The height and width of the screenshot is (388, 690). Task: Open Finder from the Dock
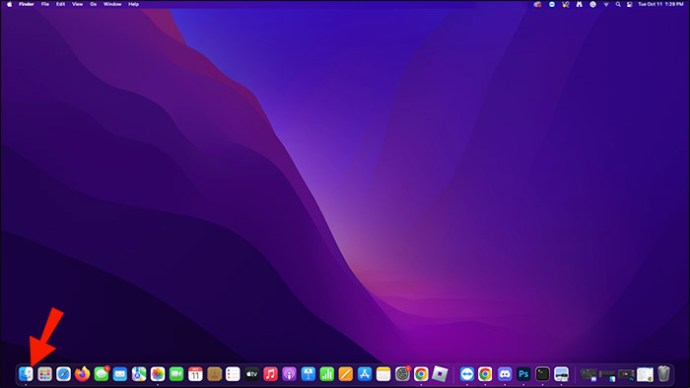26,374
